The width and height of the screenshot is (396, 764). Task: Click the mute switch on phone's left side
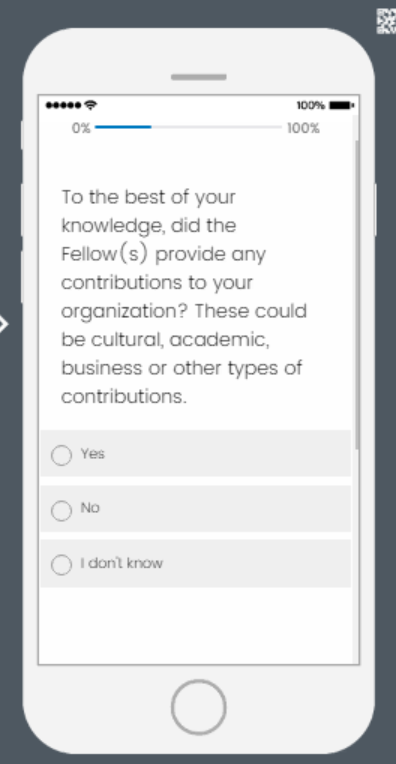click(21, 135)
